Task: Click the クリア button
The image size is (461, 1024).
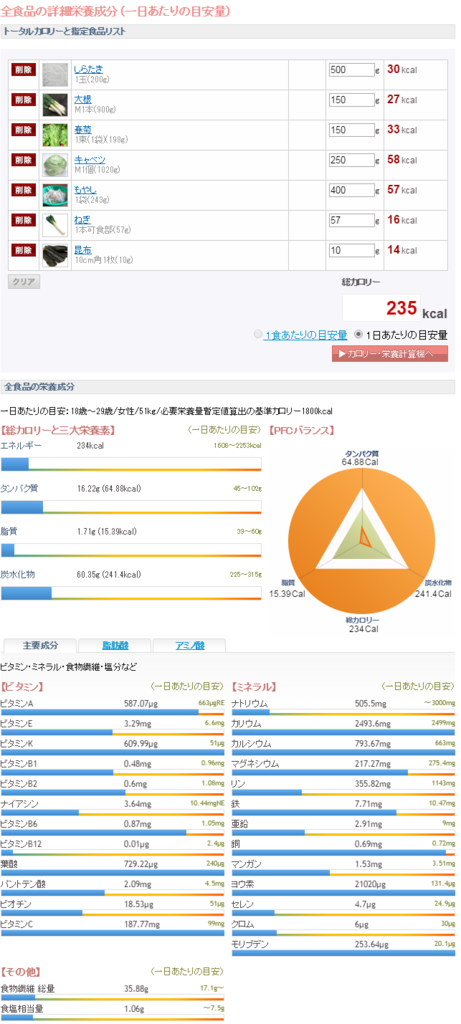Action: pyautogui.click(x=24, y=281)
